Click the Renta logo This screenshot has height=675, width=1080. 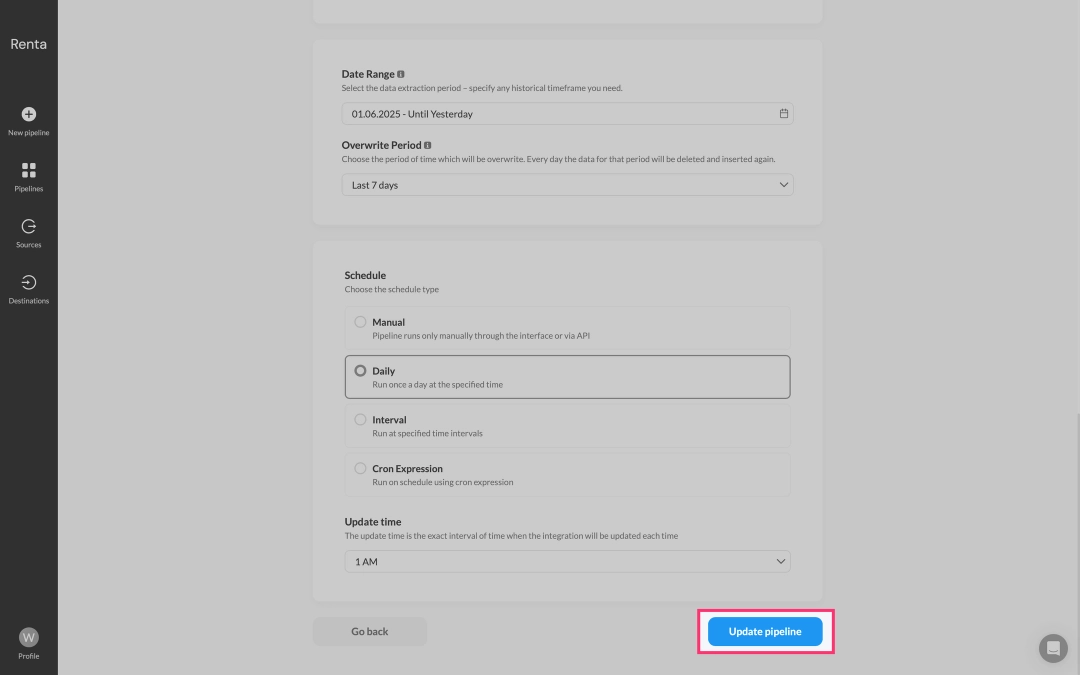(x=29, y=44)
